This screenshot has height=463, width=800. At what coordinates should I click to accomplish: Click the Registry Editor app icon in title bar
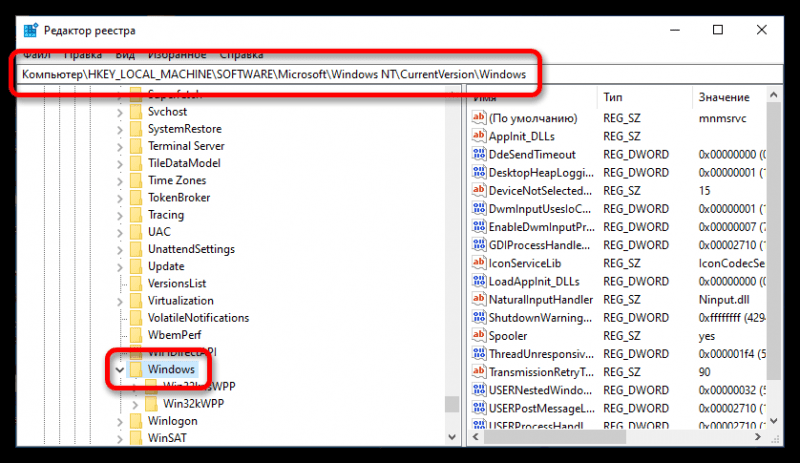click(31, 31)
